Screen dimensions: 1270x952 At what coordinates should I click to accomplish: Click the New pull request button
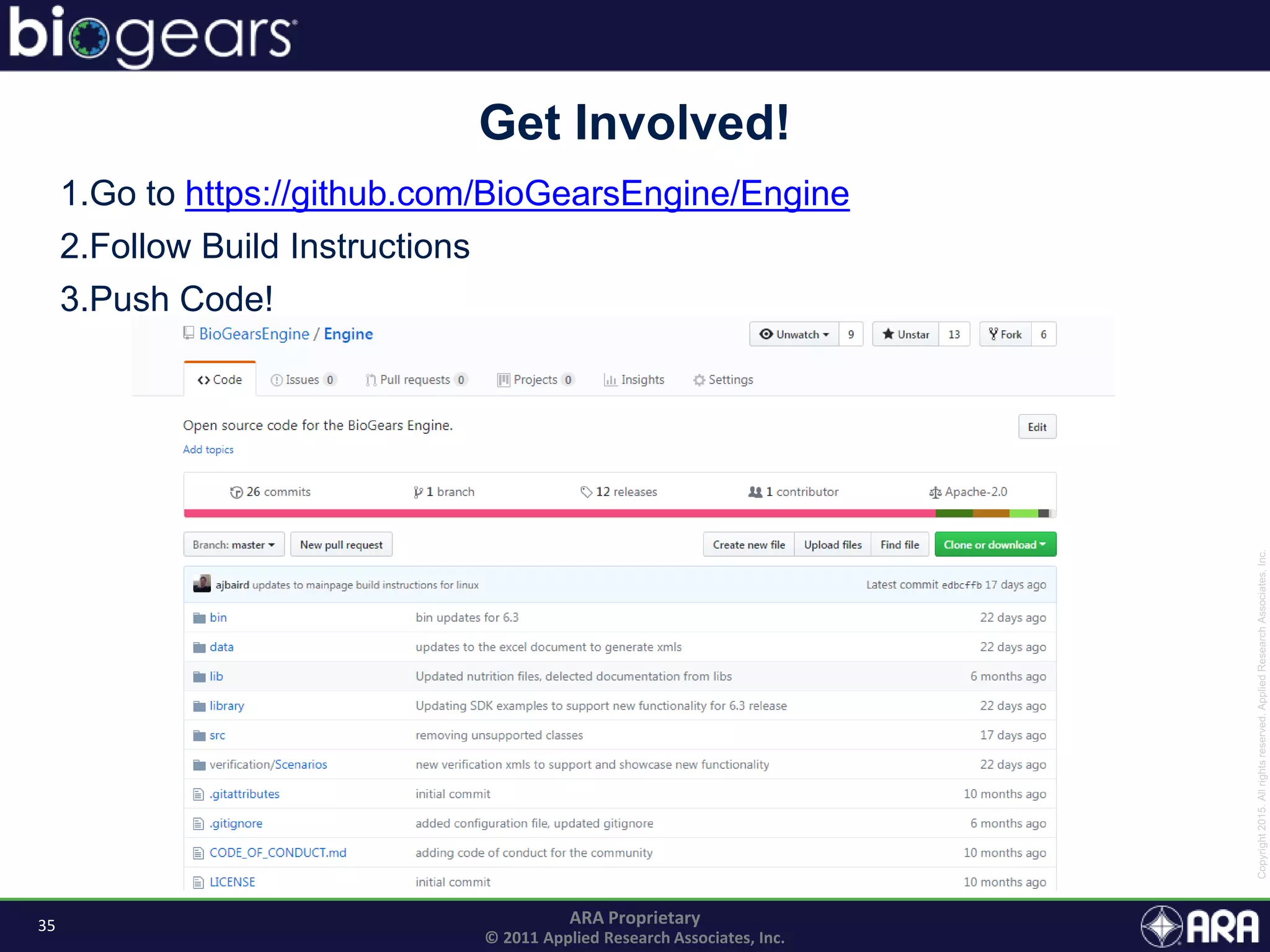pyautogui.click(x=341, y=544)
